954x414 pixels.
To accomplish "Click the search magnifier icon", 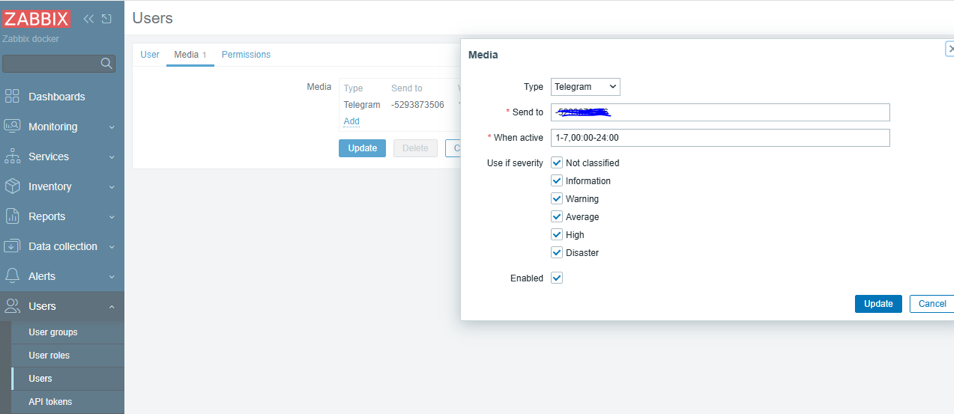I will (x=106, y=63).
